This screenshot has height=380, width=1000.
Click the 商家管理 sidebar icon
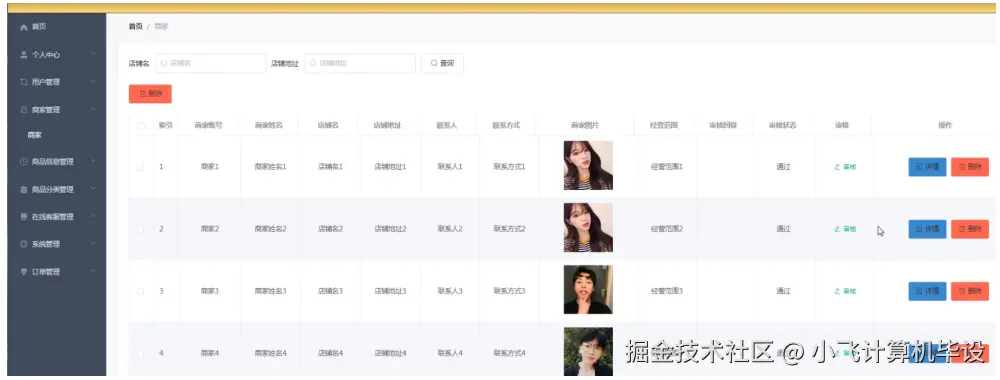[x=24, y=110]
